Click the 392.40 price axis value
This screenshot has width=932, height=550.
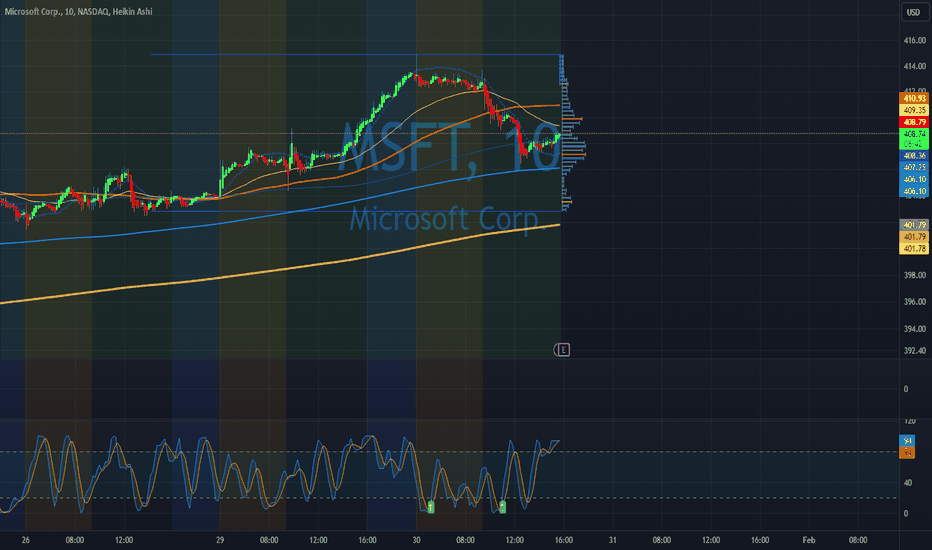click(x=915, y=351)
